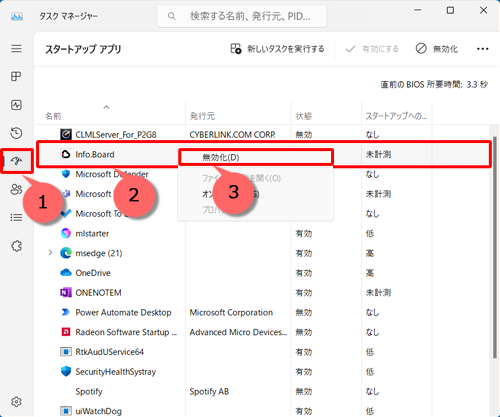Click Spotify AB publisher cell
Viewport: 500px width, 417px height.
[209, 391]
